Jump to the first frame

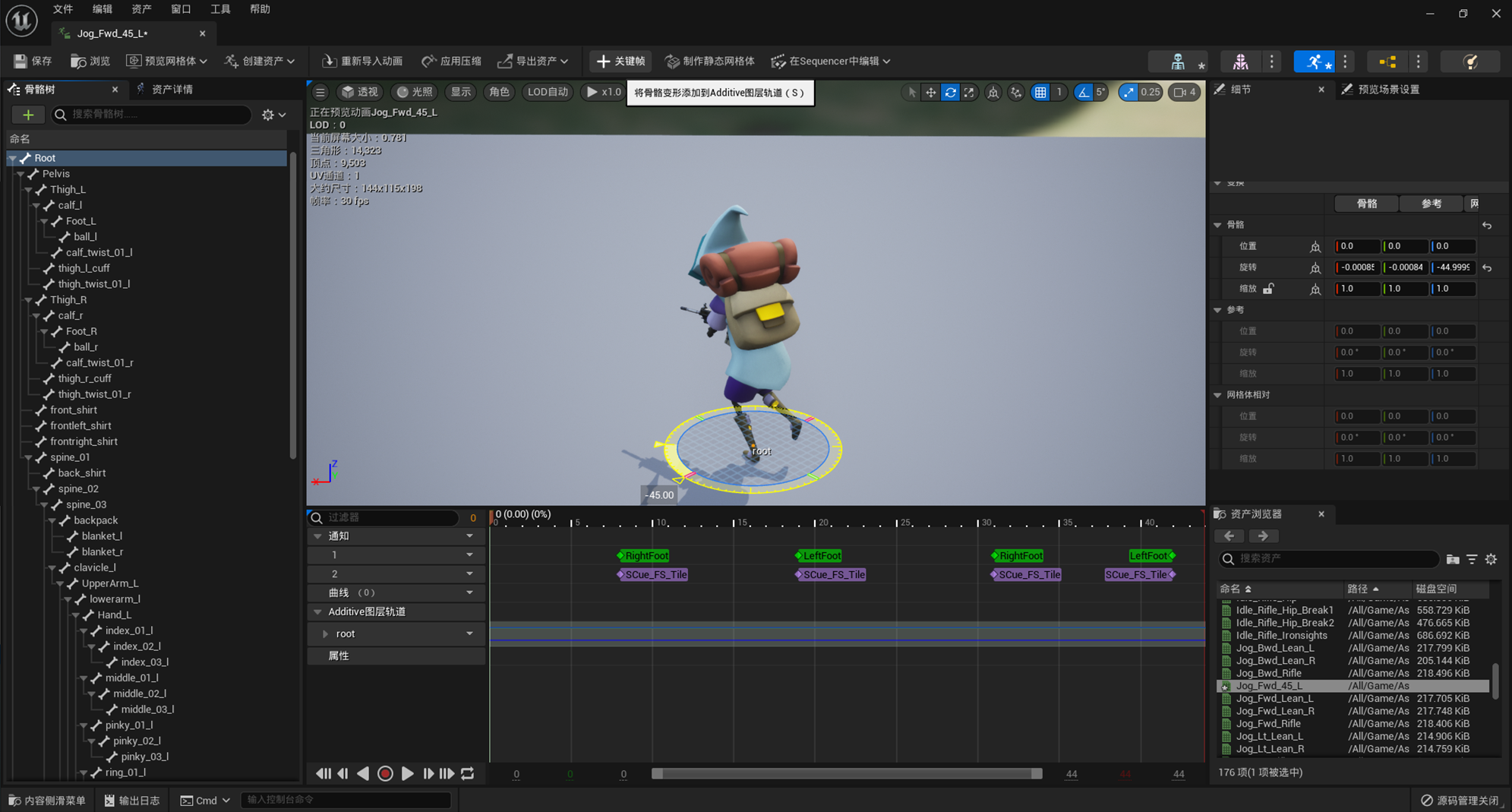pos(324,773)
